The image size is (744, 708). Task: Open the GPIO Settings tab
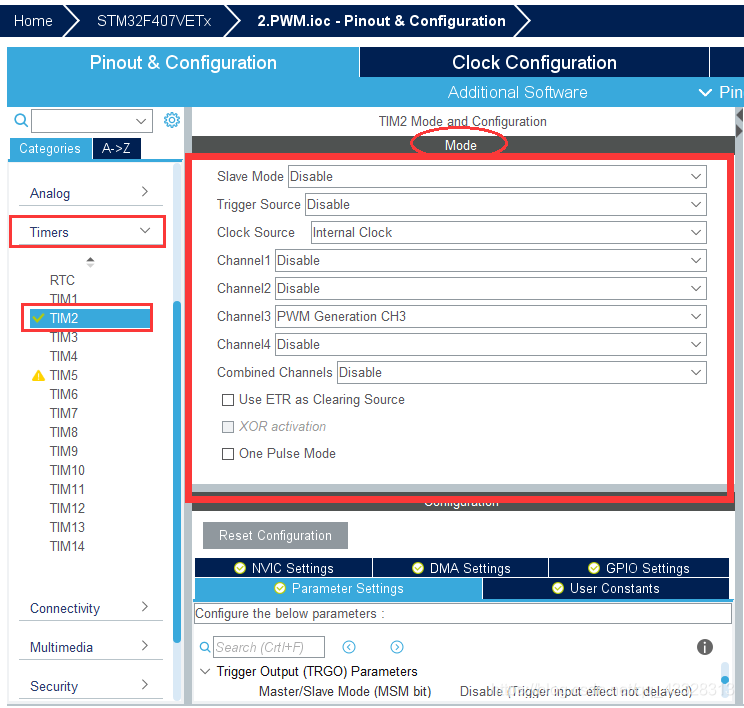click(639, 568)
